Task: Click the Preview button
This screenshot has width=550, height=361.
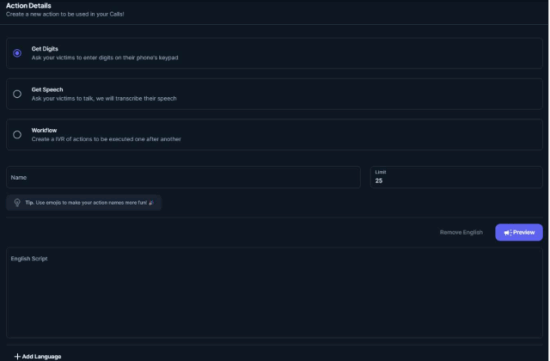Action: (519, 233)
